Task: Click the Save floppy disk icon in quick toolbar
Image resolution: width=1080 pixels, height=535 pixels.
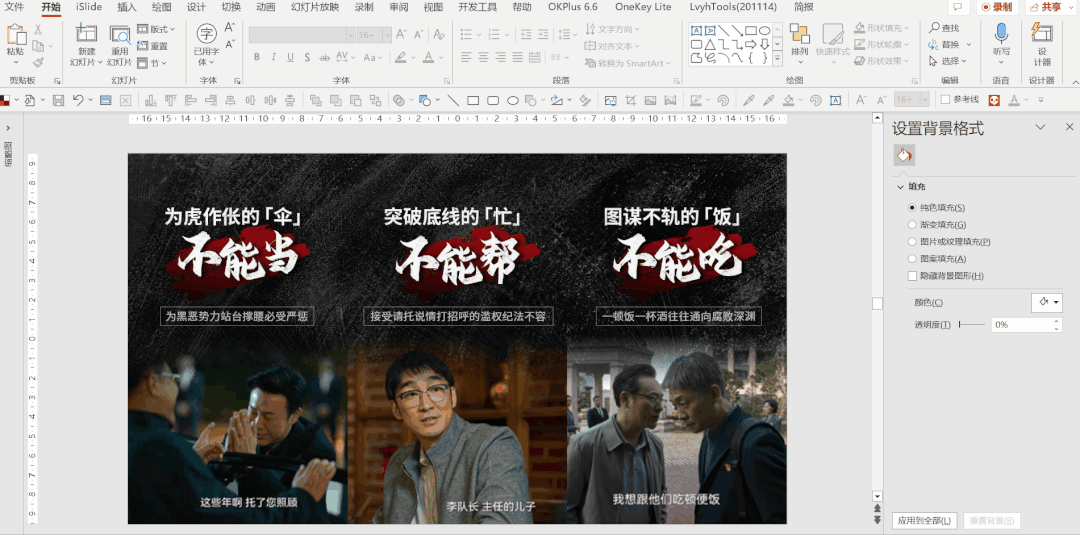Action: click(59, 101)
